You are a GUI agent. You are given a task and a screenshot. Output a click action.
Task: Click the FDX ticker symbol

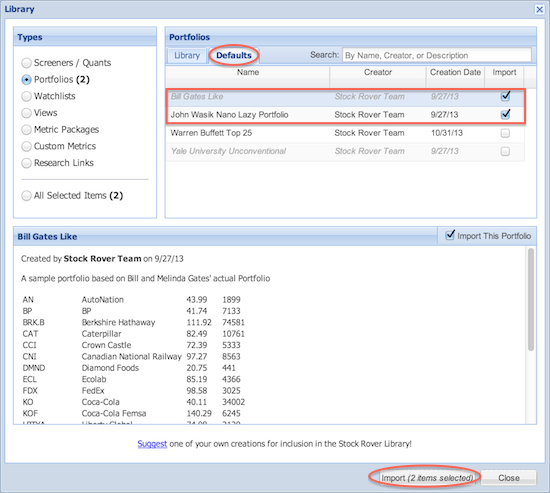tap(30, 391)
